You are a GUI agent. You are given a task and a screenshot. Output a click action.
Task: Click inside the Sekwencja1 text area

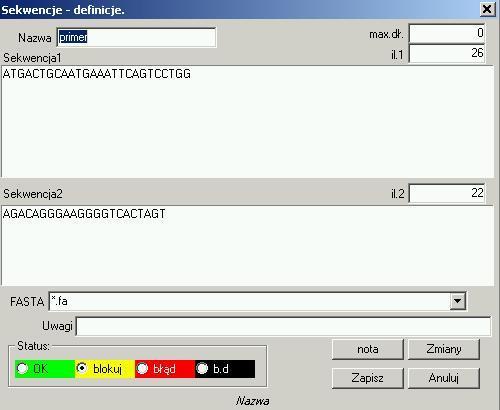(247, 122)
